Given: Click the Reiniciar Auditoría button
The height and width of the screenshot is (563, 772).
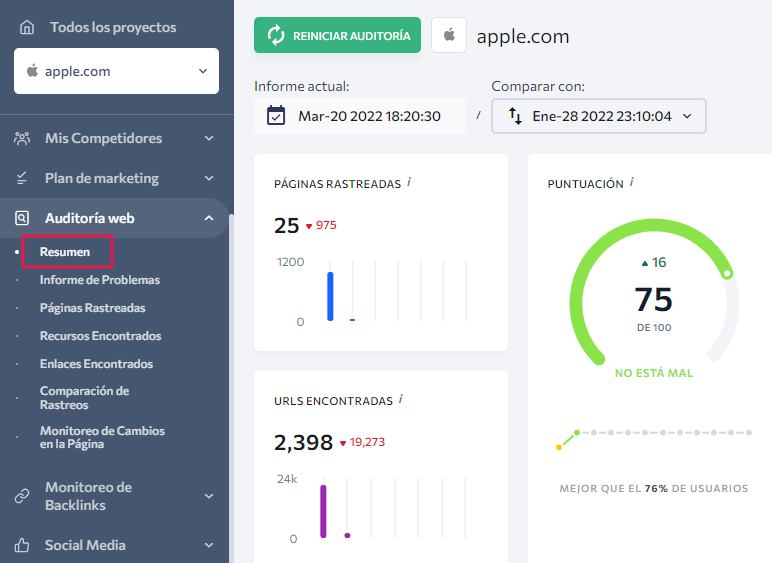Looking at the screenshot, I should 337,35.
